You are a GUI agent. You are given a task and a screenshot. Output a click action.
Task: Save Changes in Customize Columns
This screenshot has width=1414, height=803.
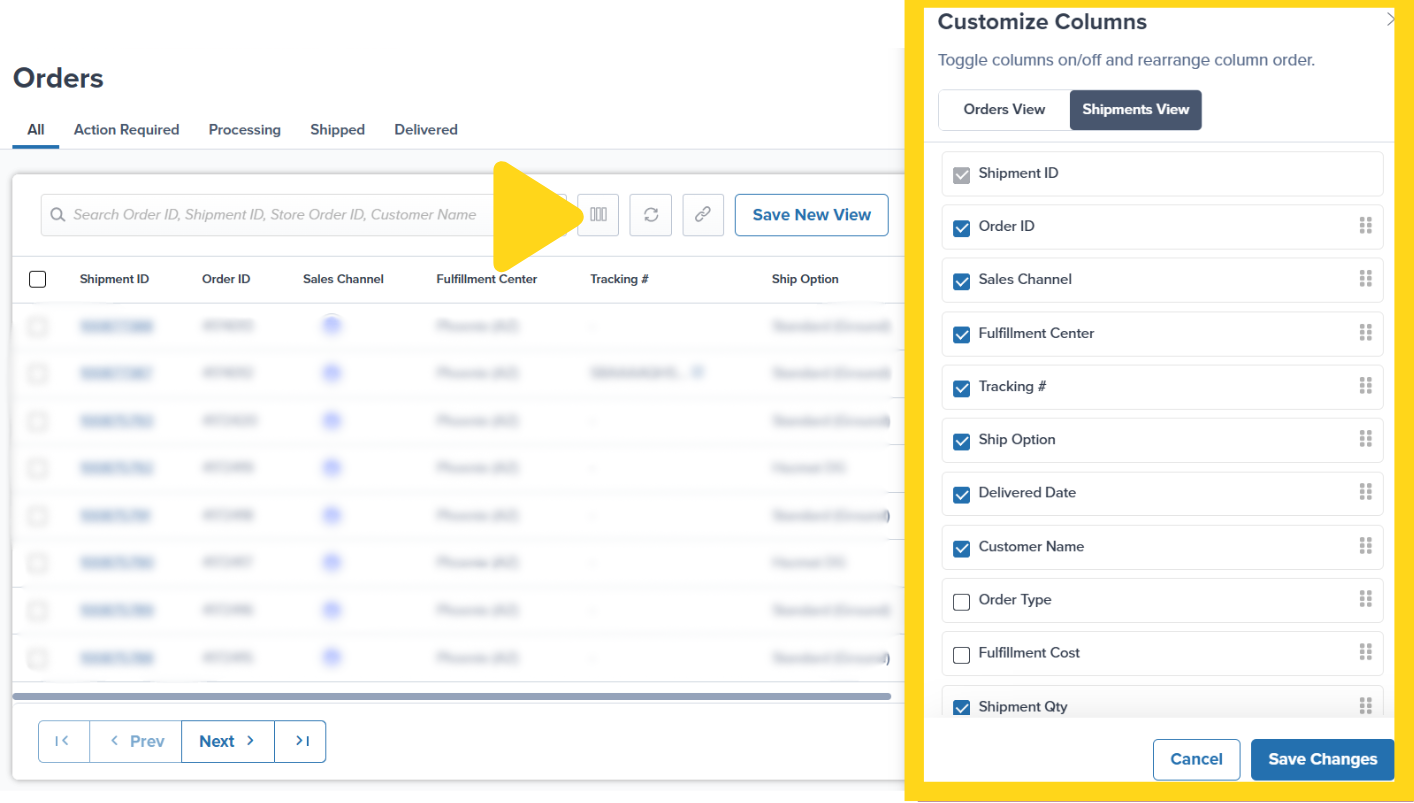pos(1322,759)
